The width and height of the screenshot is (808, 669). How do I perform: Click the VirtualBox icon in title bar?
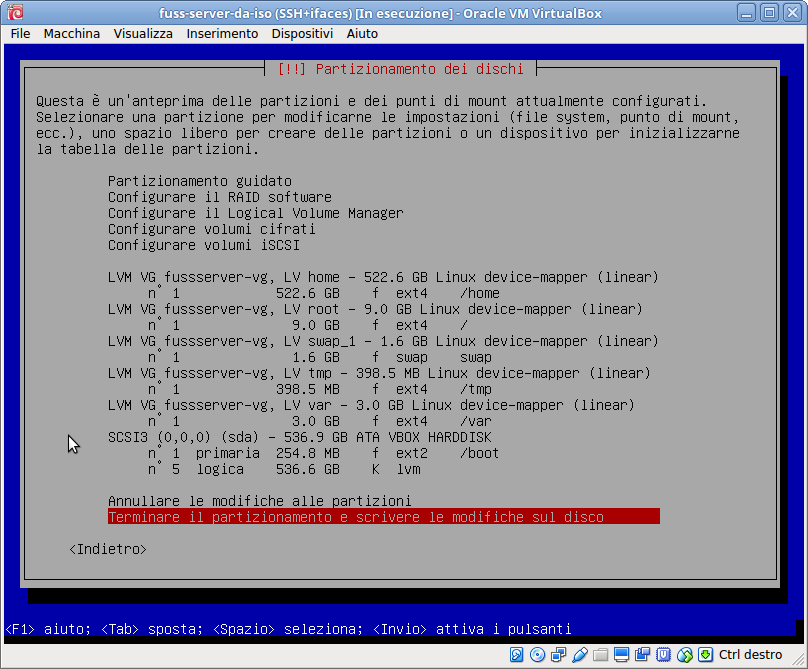coord(15,12)
